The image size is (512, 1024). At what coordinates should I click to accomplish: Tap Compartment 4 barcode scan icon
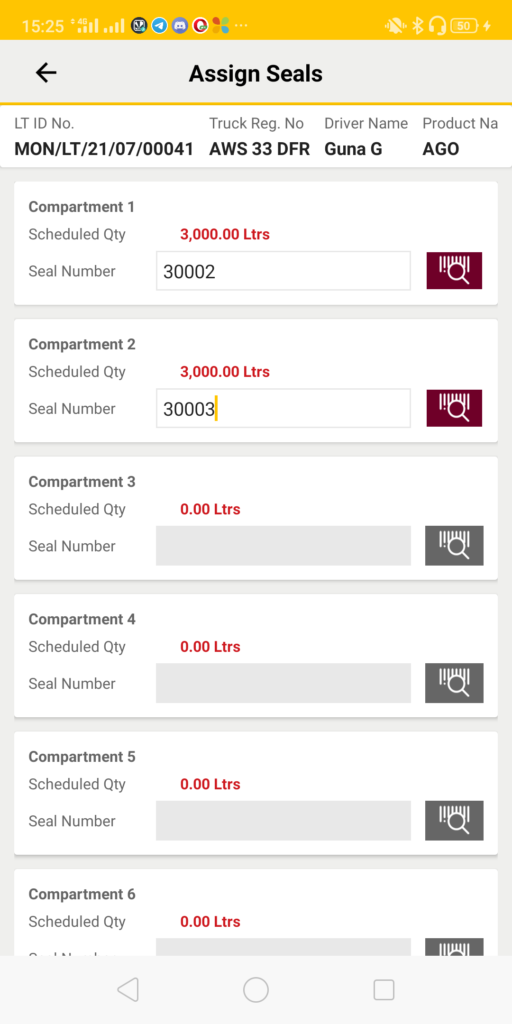click(454, 683)
